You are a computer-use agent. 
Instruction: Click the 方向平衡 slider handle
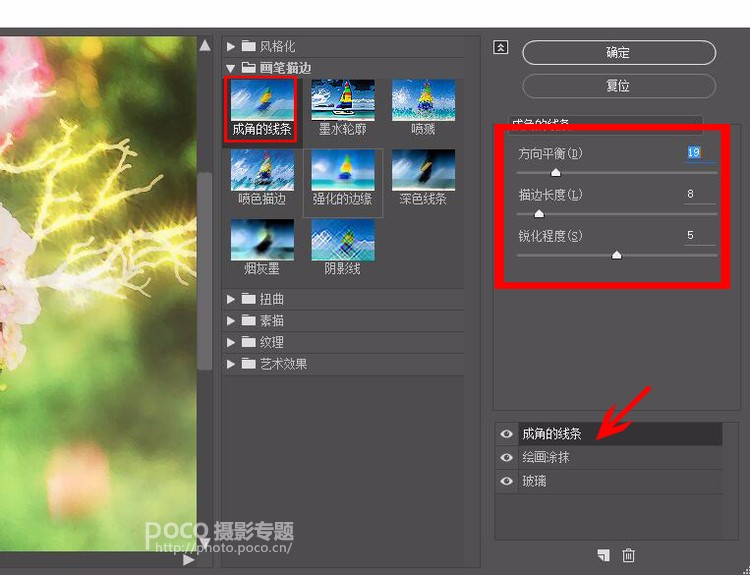click(x=555, y=172)
